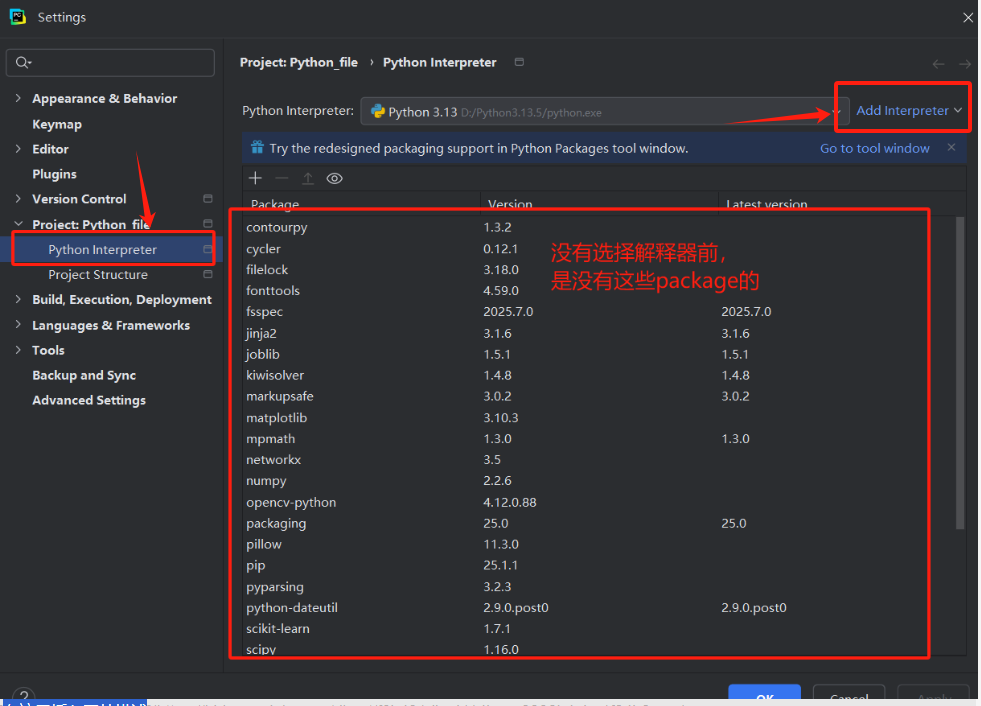The height and width of the screenshot is (706, 981).
Task: Open the Plugins settings page
Action: tap(54, 174)
